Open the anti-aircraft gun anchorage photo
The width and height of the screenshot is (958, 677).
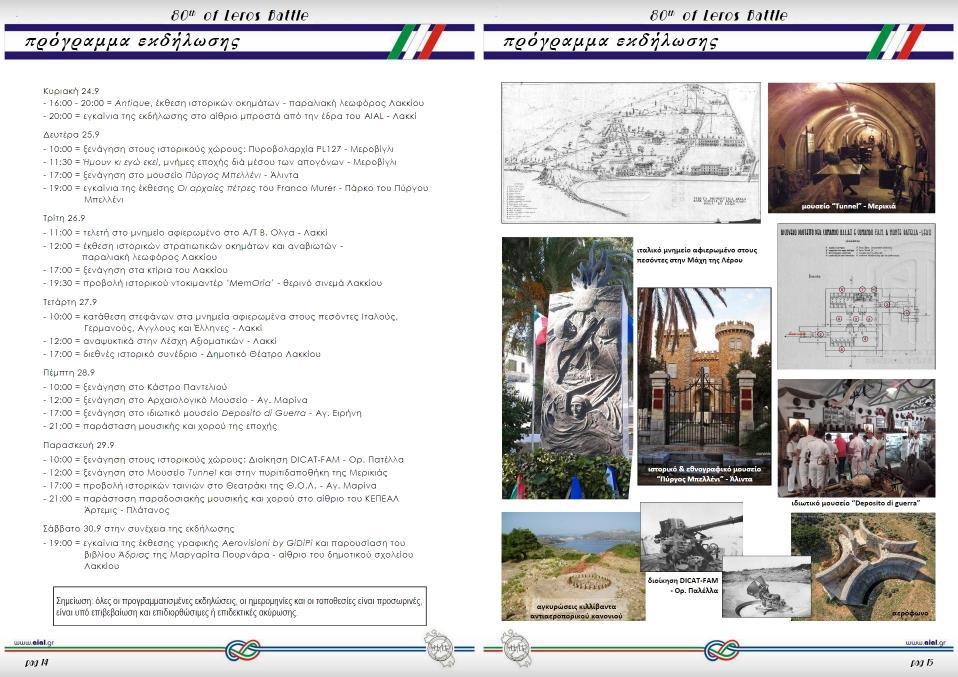(x=573, y=566)
